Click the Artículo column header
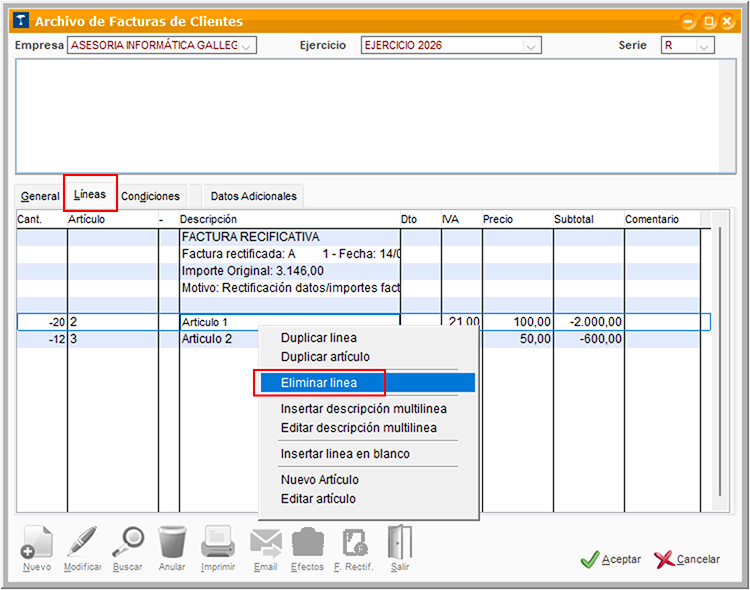The width and height of the screenshot is (750, 590). coord(112,219)
